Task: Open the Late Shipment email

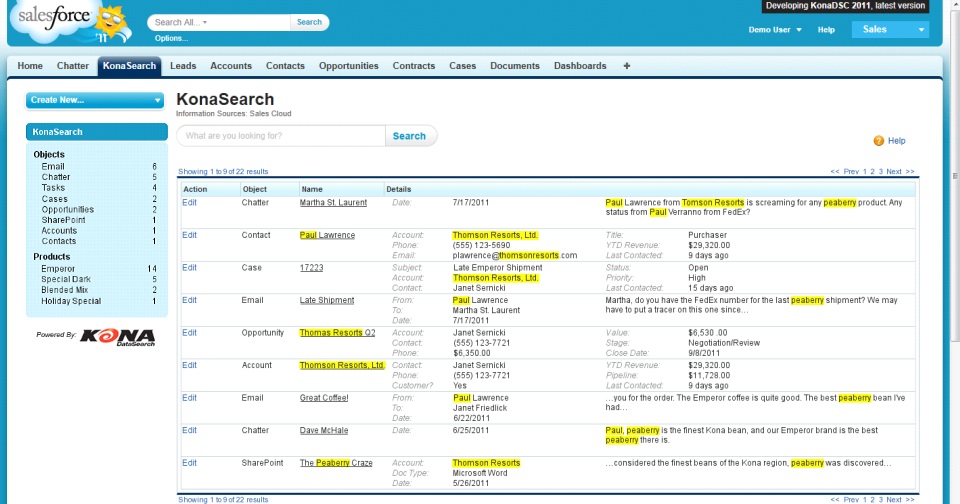Action: tap(327, 300)
